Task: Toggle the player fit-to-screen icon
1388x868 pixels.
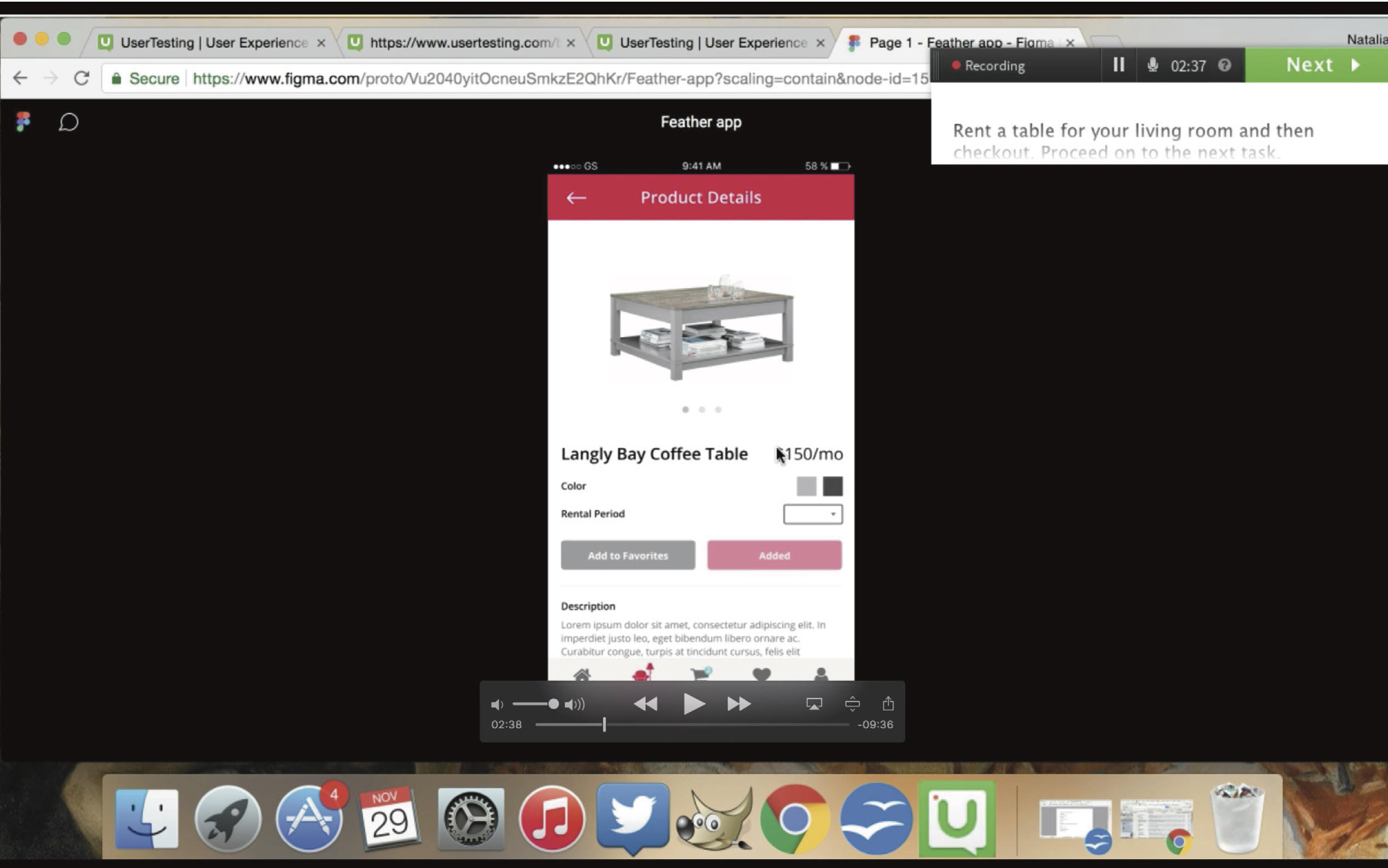Action: pyautogui.click(x=852, y=703)
